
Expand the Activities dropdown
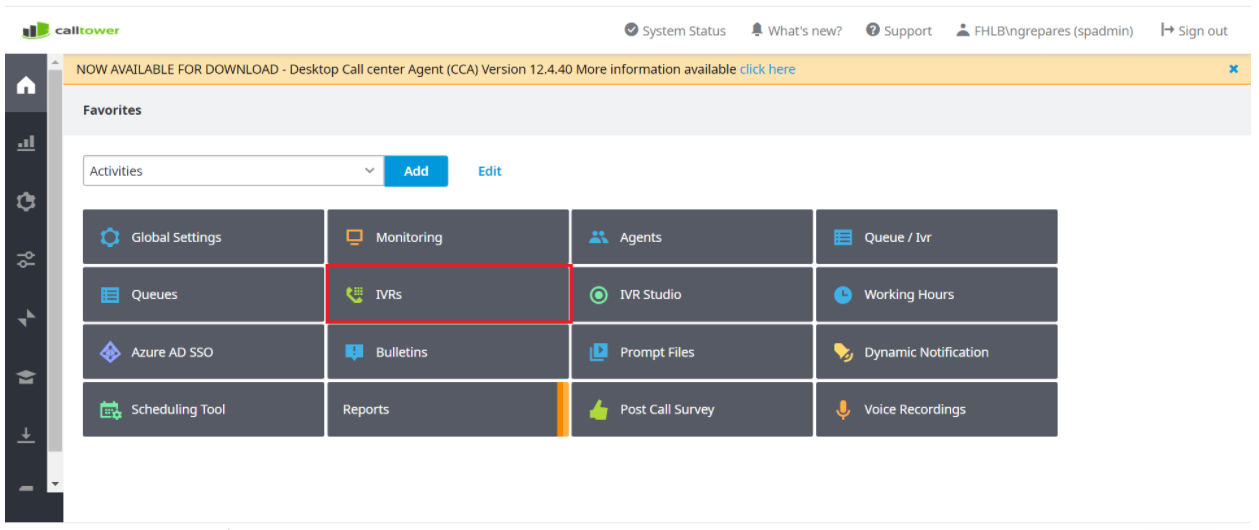coord(233,171)
